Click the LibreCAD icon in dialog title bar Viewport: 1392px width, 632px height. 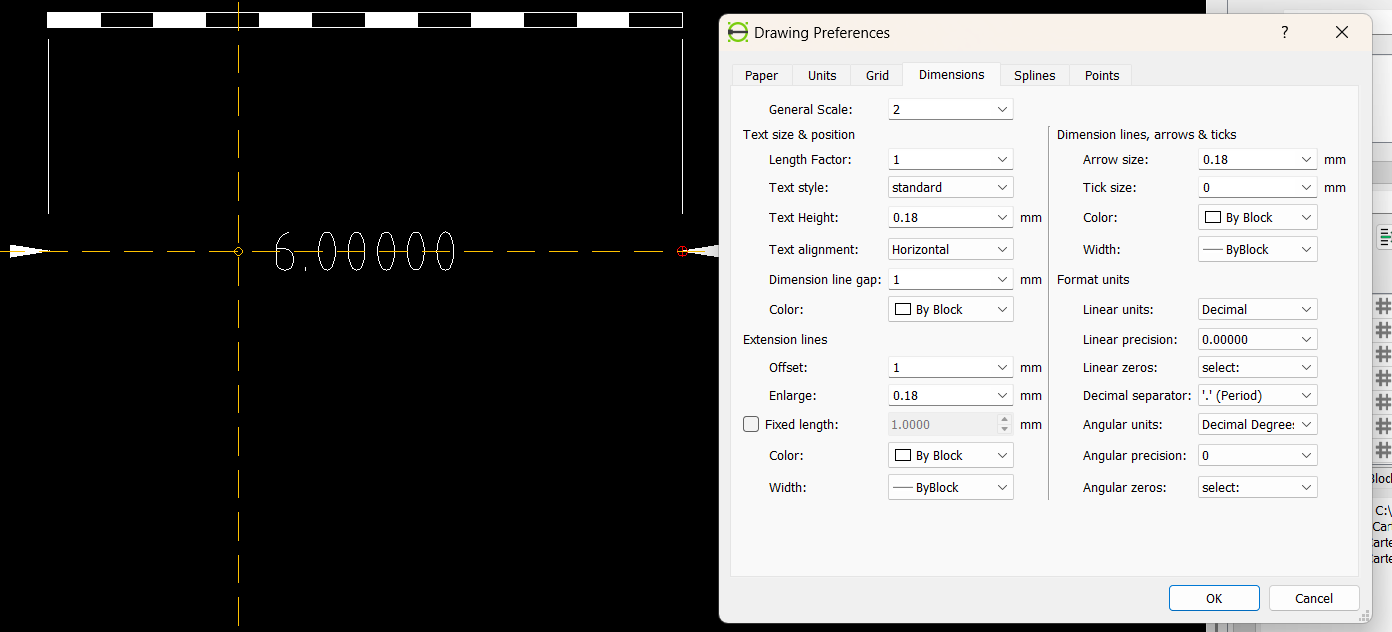click(738, 33)
